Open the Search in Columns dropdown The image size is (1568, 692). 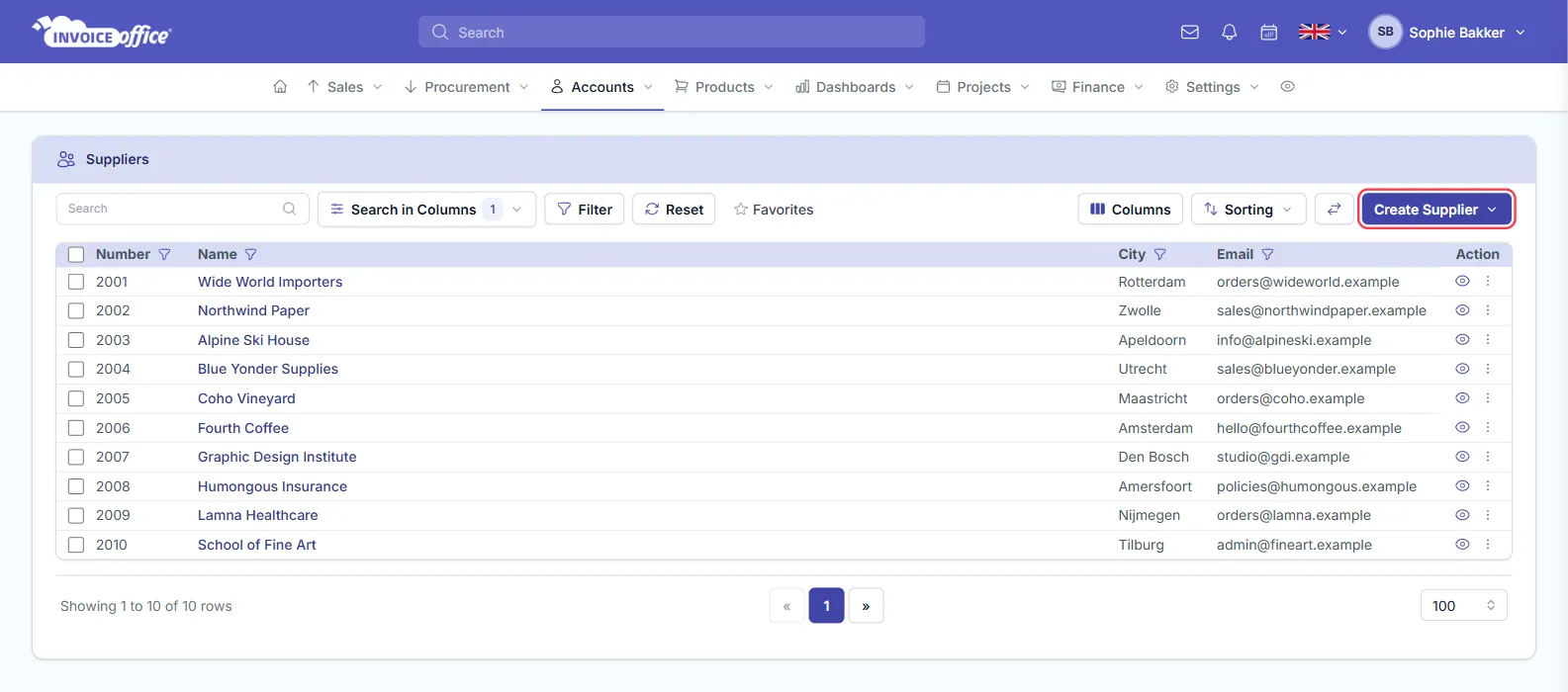426,210
